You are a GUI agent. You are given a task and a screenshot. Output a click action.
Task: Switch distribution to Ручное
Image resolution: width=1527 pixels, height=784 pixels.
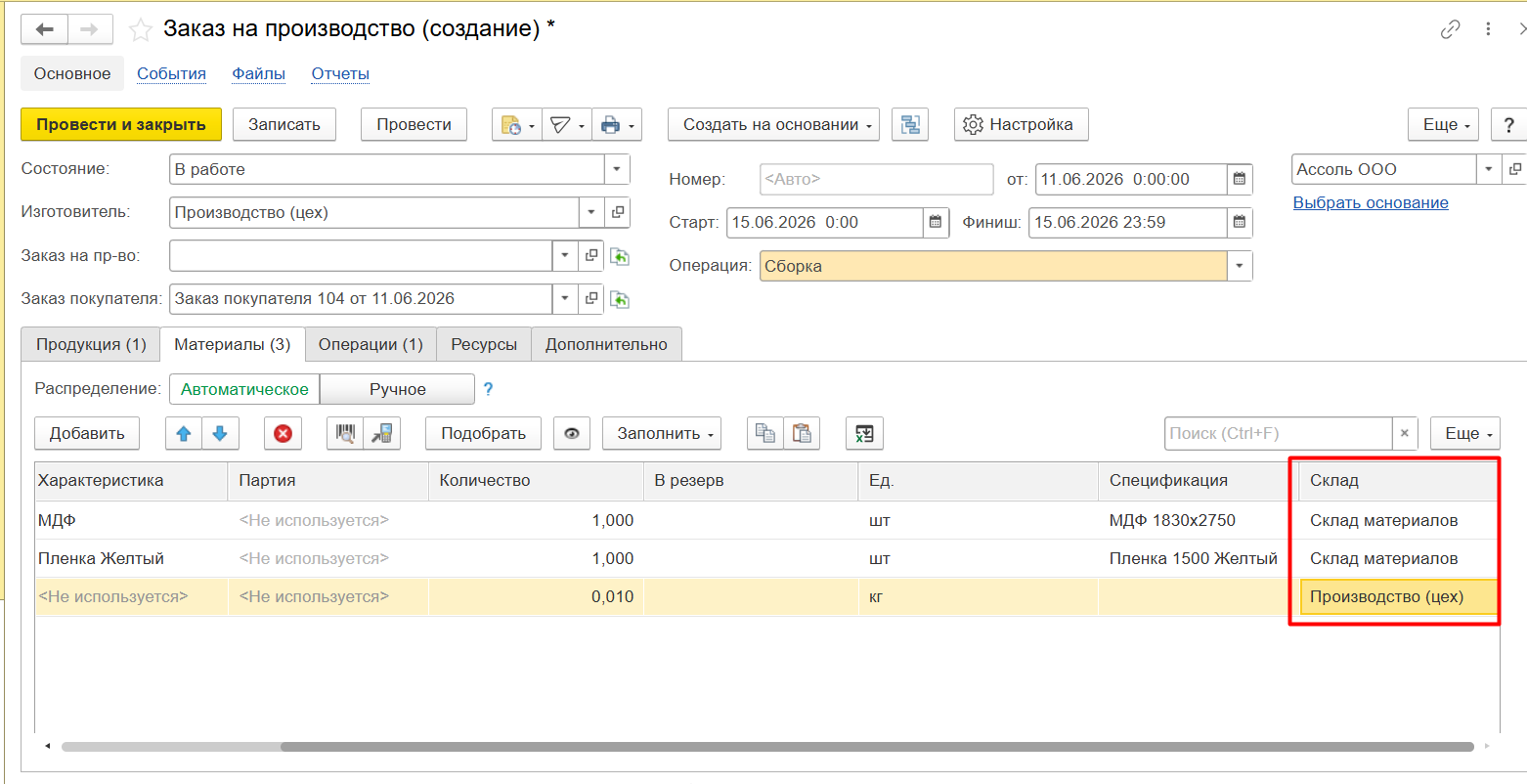[397, 389]
